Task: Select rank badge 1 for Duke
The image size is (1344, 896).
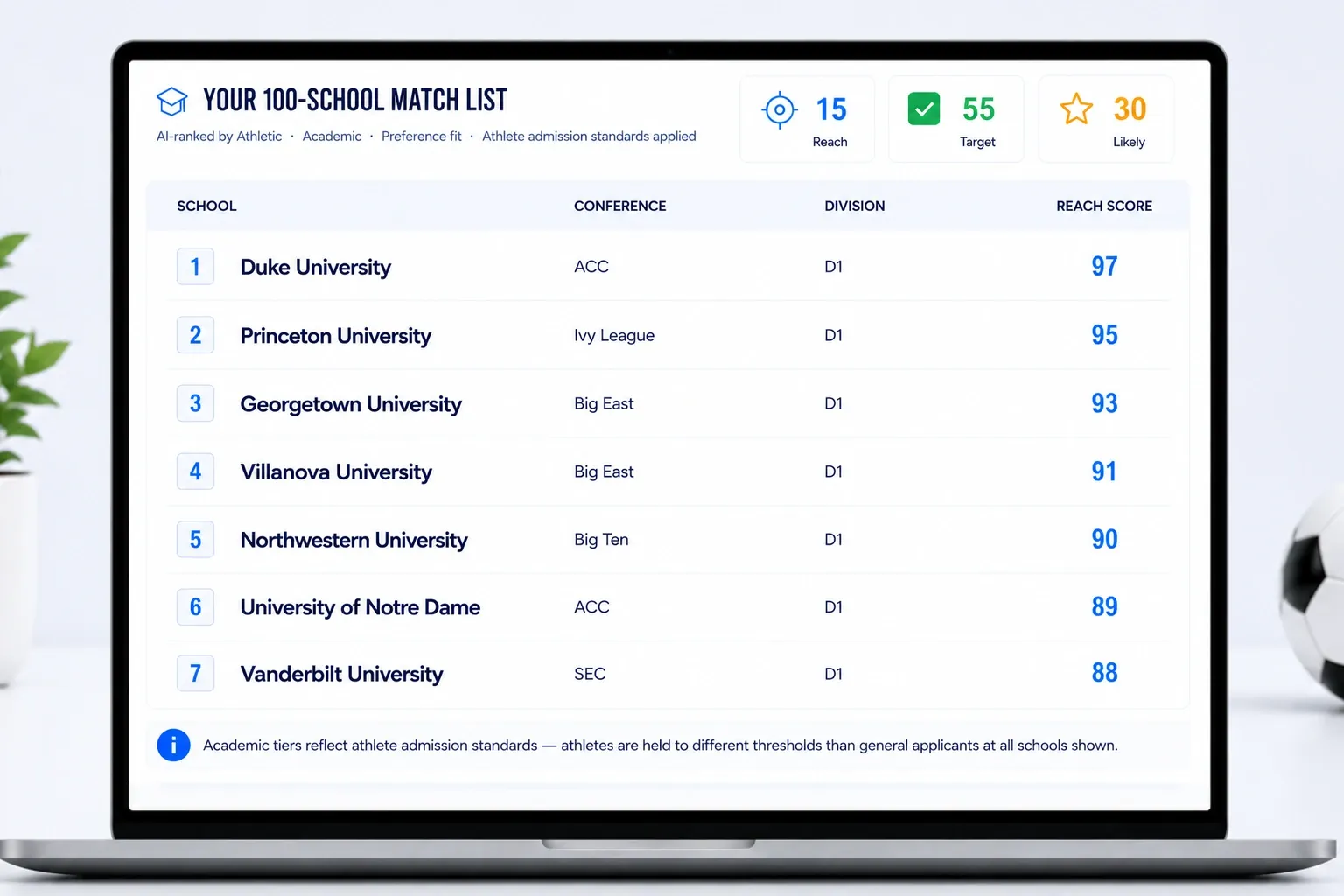Action: coord(195,267)
